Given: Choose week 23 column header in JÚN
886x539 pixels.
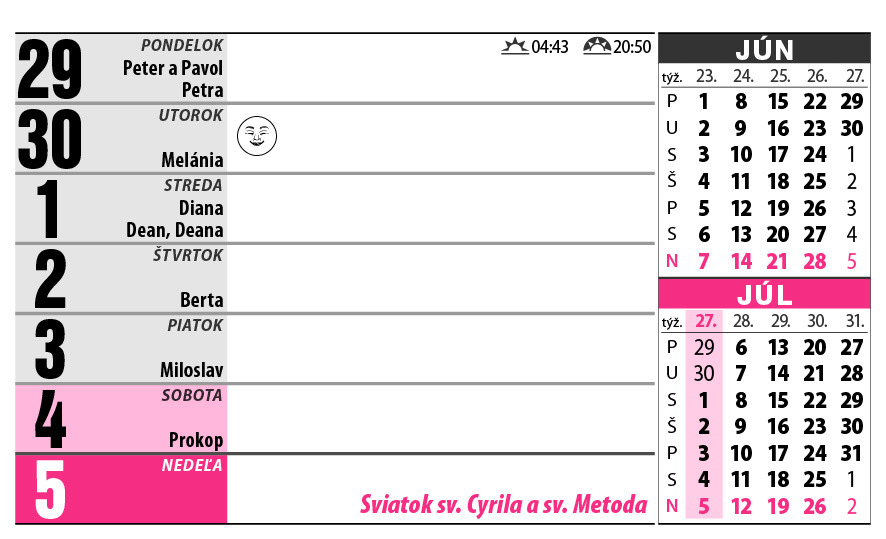Looking at the screenshot, I should (x=705, y=76).
